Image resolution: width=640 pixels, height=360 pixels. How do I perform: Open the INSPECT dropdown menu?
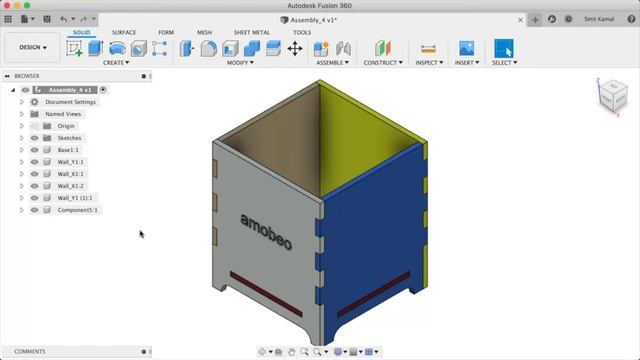pyautogui.click(x=429, y=62)
